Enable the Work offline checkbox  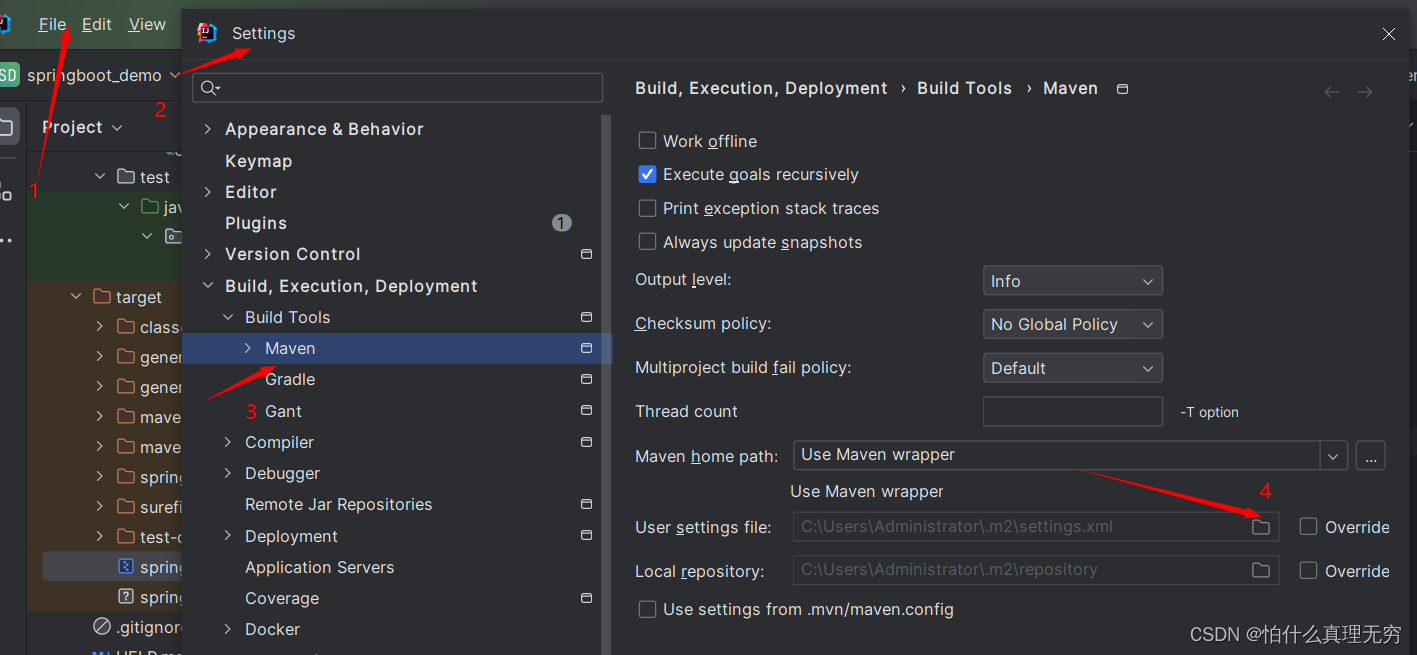click(647, 141)
